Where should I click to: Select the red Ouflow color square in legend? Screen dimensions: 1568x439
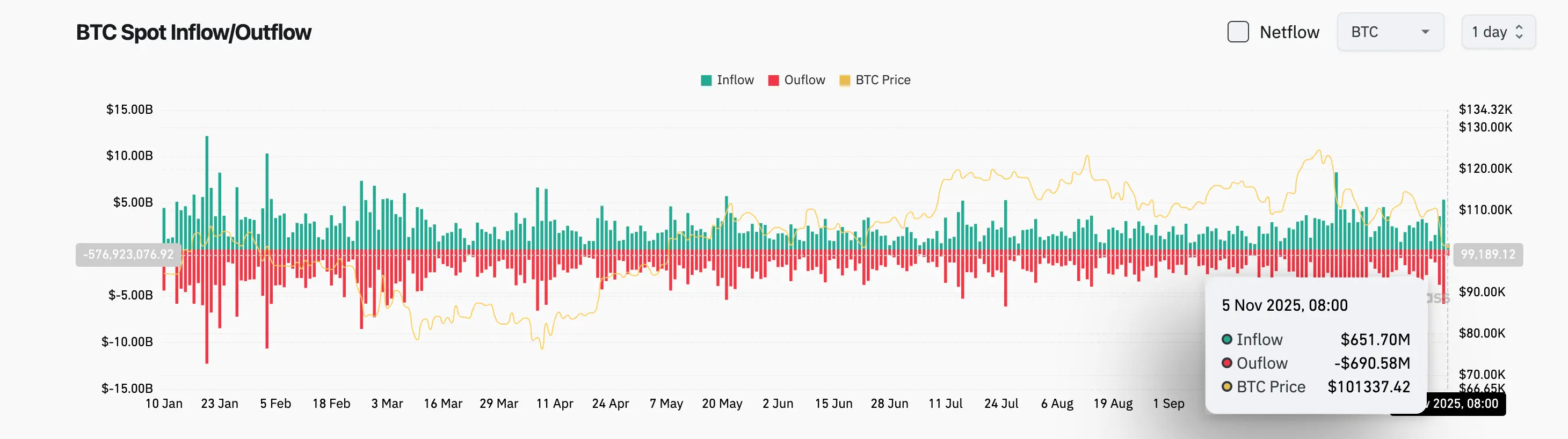pos(774,79)
